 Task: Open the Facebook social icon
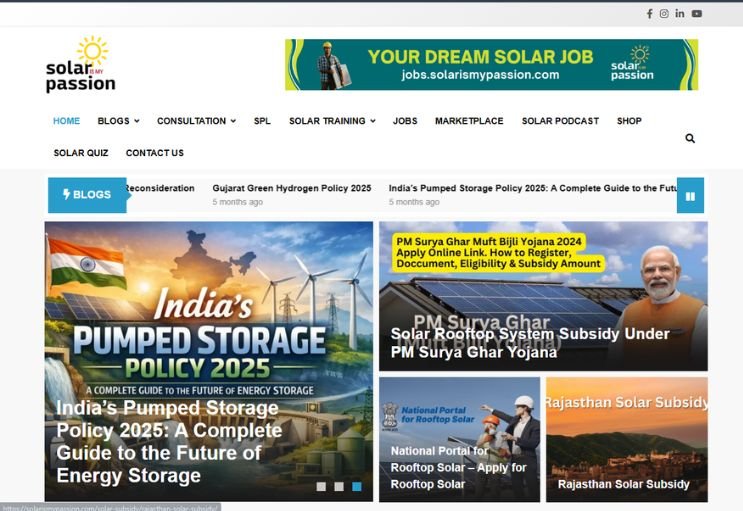point(650,14)
